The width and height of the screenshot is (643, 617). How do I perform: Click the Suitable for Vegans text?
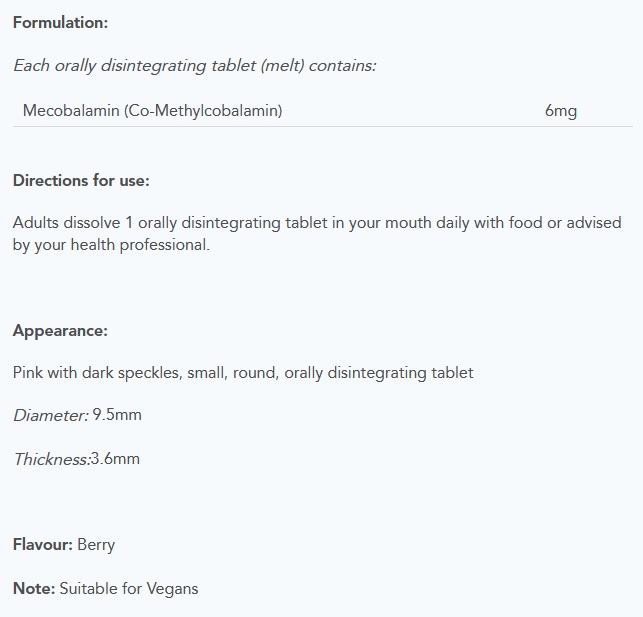click(x=129, y=589)
